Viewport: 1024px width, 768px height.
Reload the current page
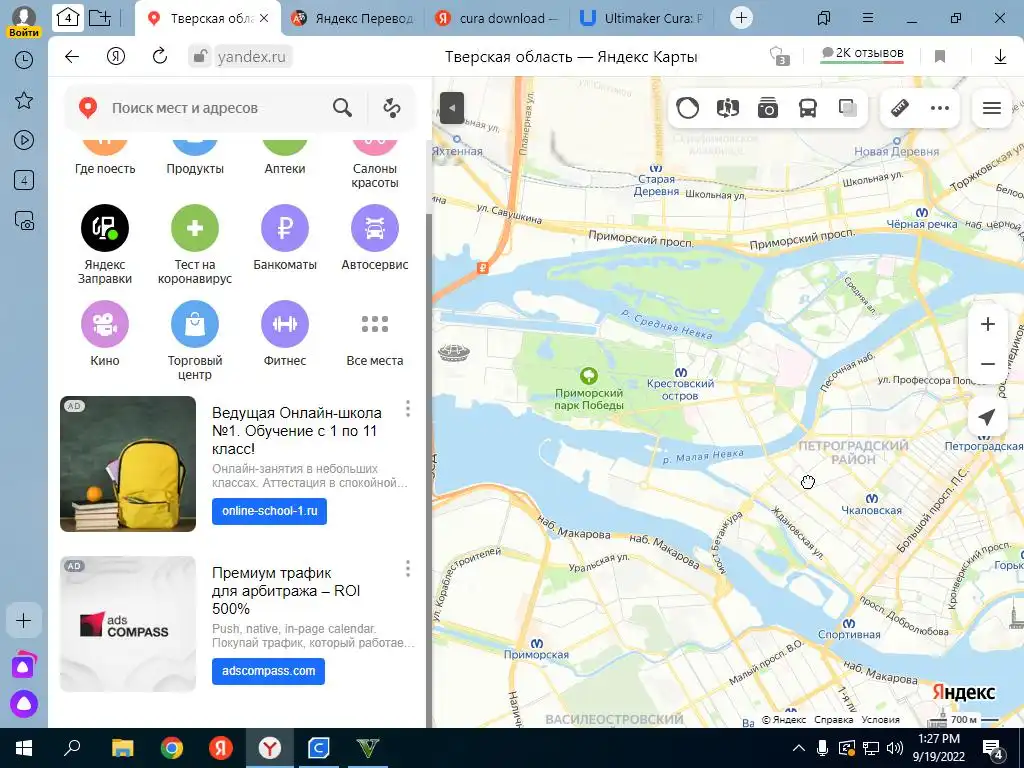tap(159, 57)
